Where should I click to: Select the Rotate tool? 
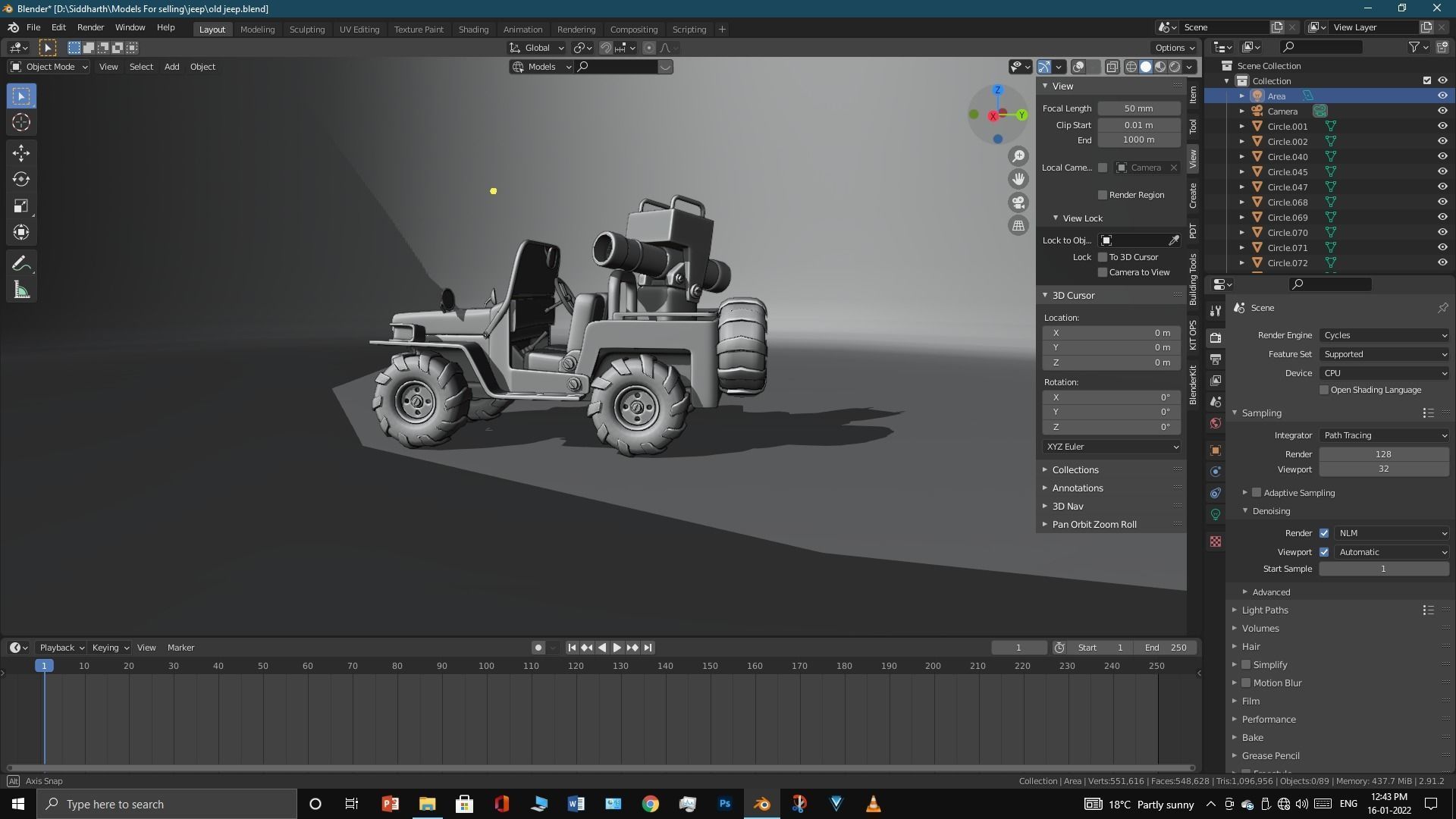[21, 180]
